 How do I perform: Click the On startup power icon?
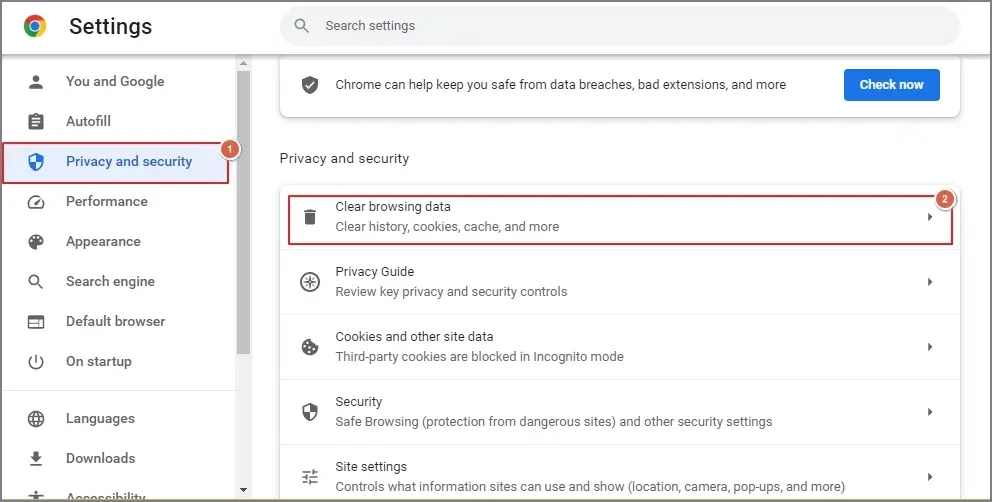(x=36, y=362)
